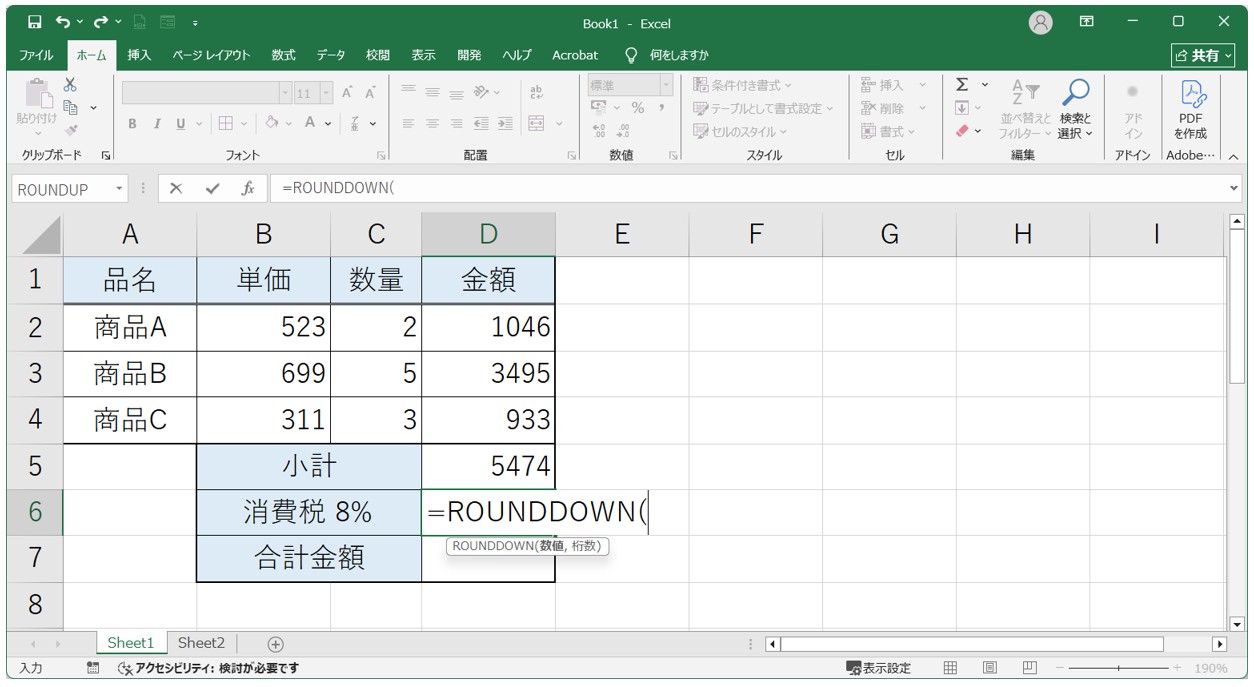Toggle Italic formatting

point(156,124)
